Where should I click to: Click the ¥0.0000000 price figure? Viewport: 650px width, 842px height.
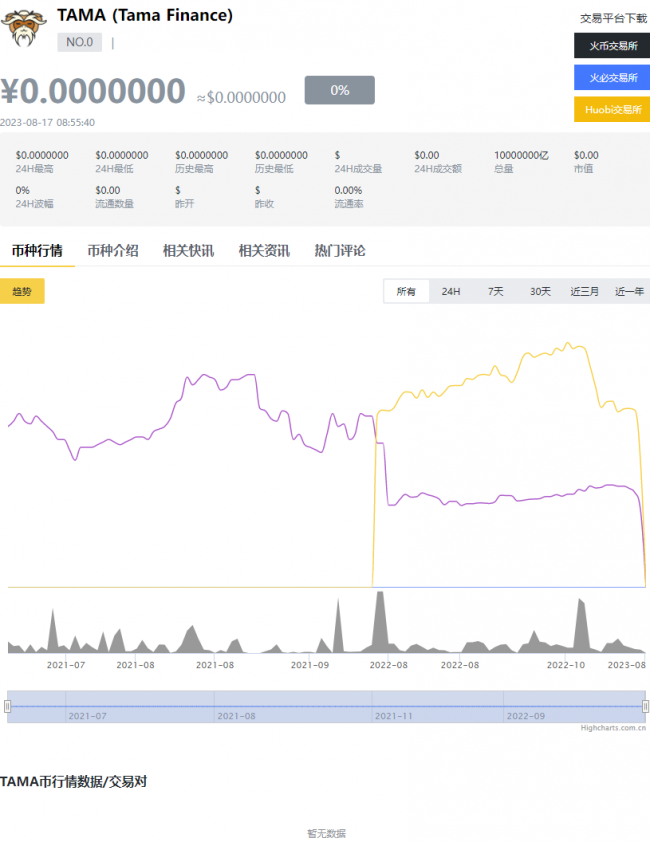pyautogui.click(x=93, y=91)
